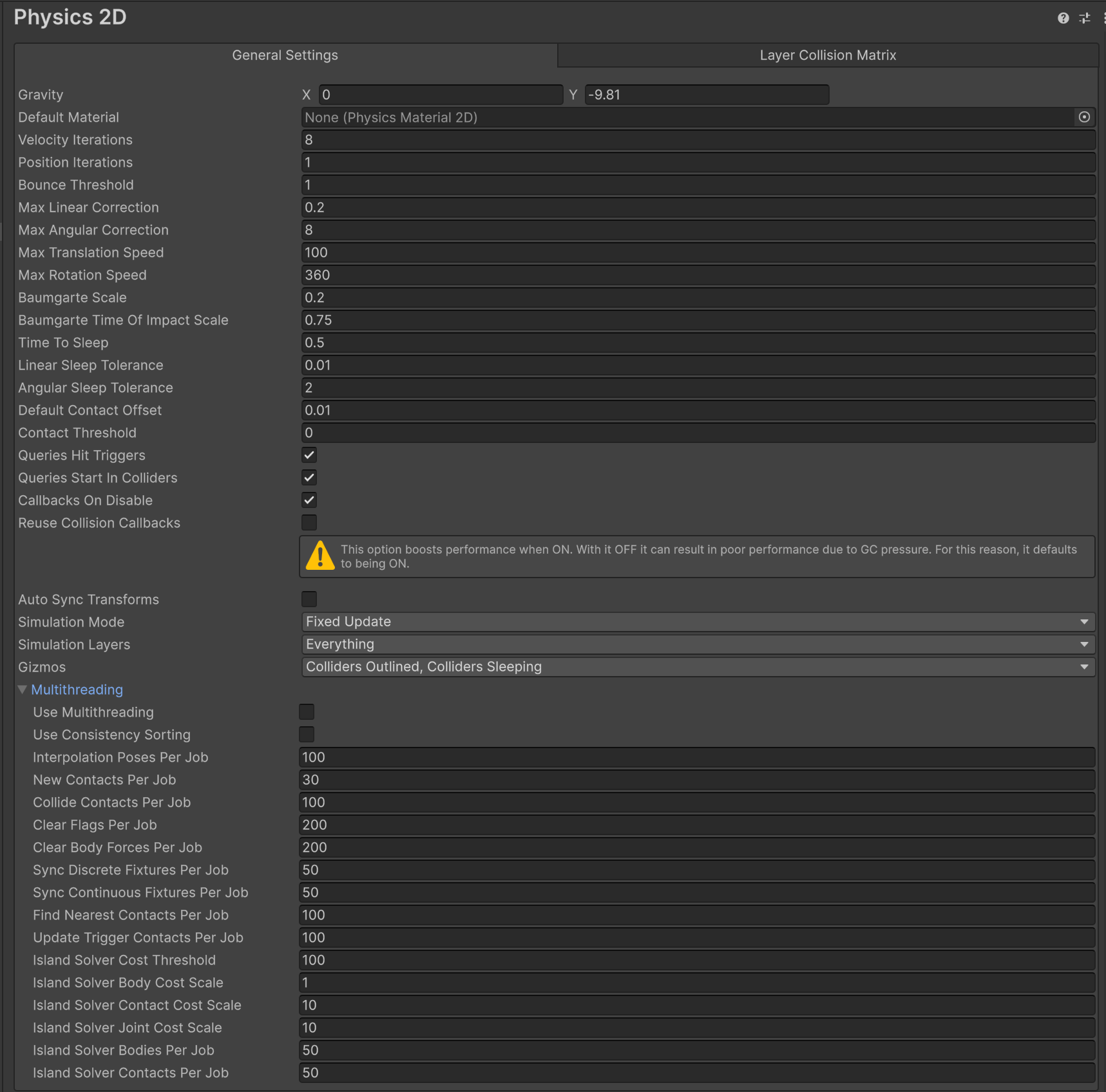Open the Gizmos dropdown
This screenshot has width=1106, height=1092.
coord(698,667)
